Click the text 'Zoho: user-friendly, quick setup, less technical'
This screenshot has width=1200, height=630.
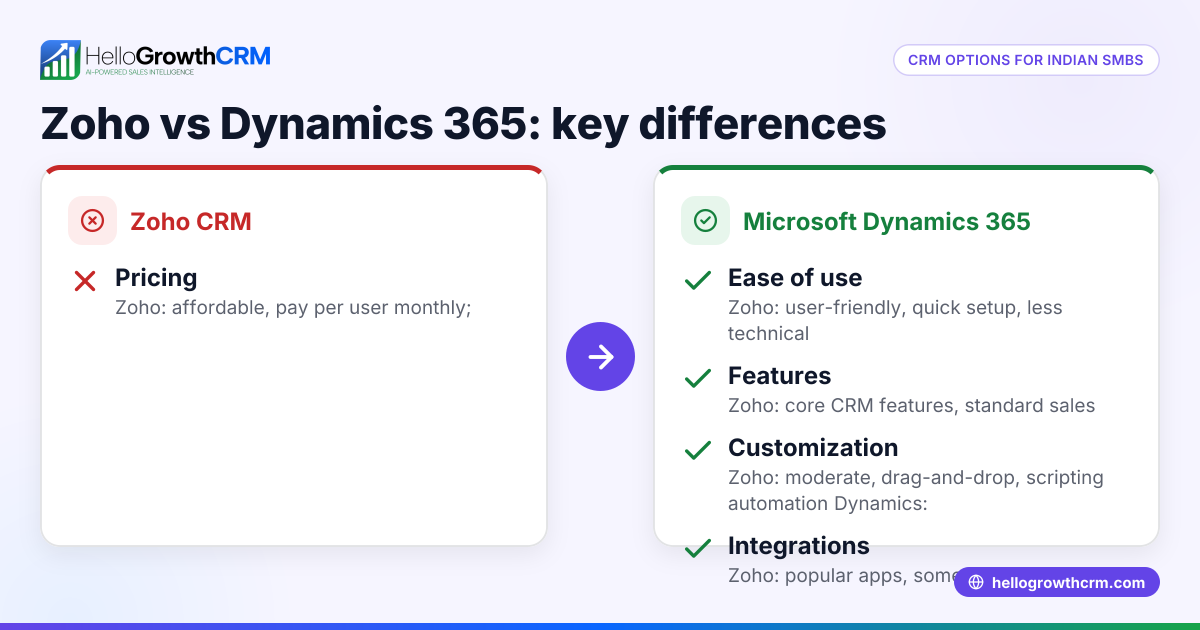tap(895, 320)
